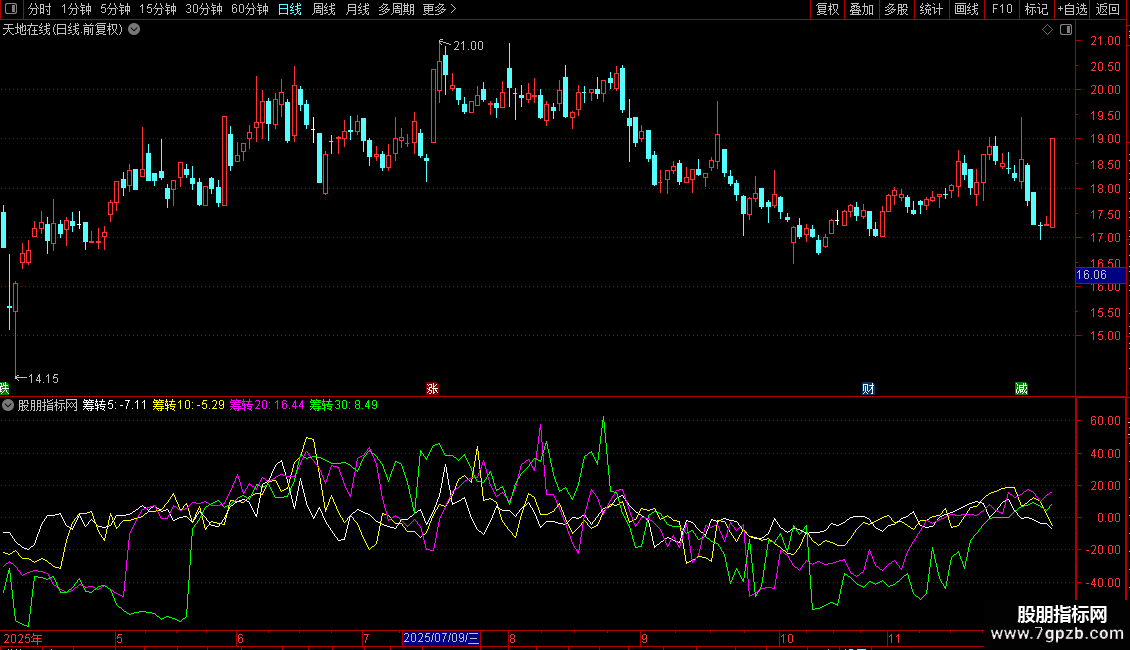Click the 筹转5: -7.11 indicator value
Viewport: 1130px width, 650px height.
click(115, 405)
